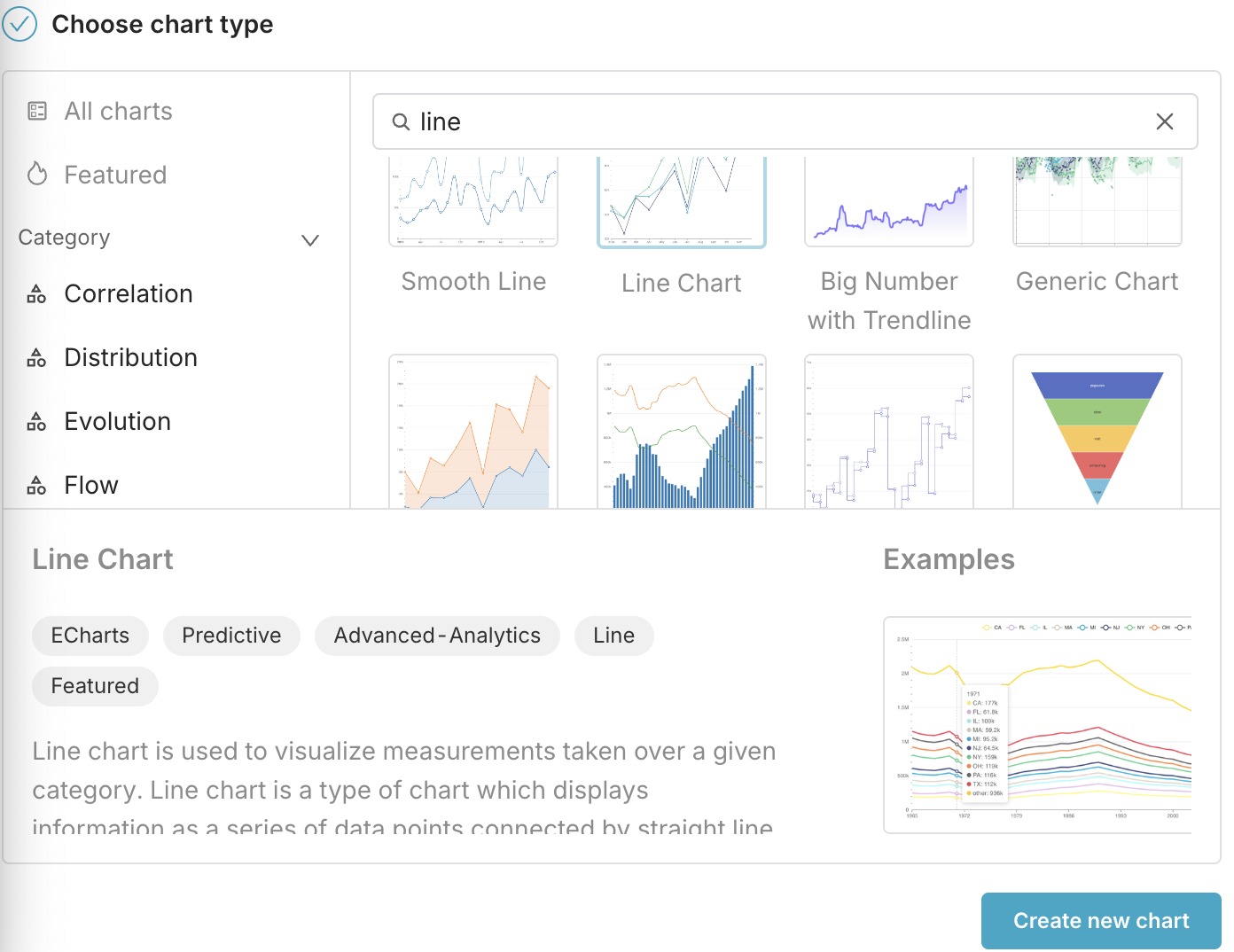Choose the funnel chart thumbnail
Screen dimensions: 1234x952
1097,433
